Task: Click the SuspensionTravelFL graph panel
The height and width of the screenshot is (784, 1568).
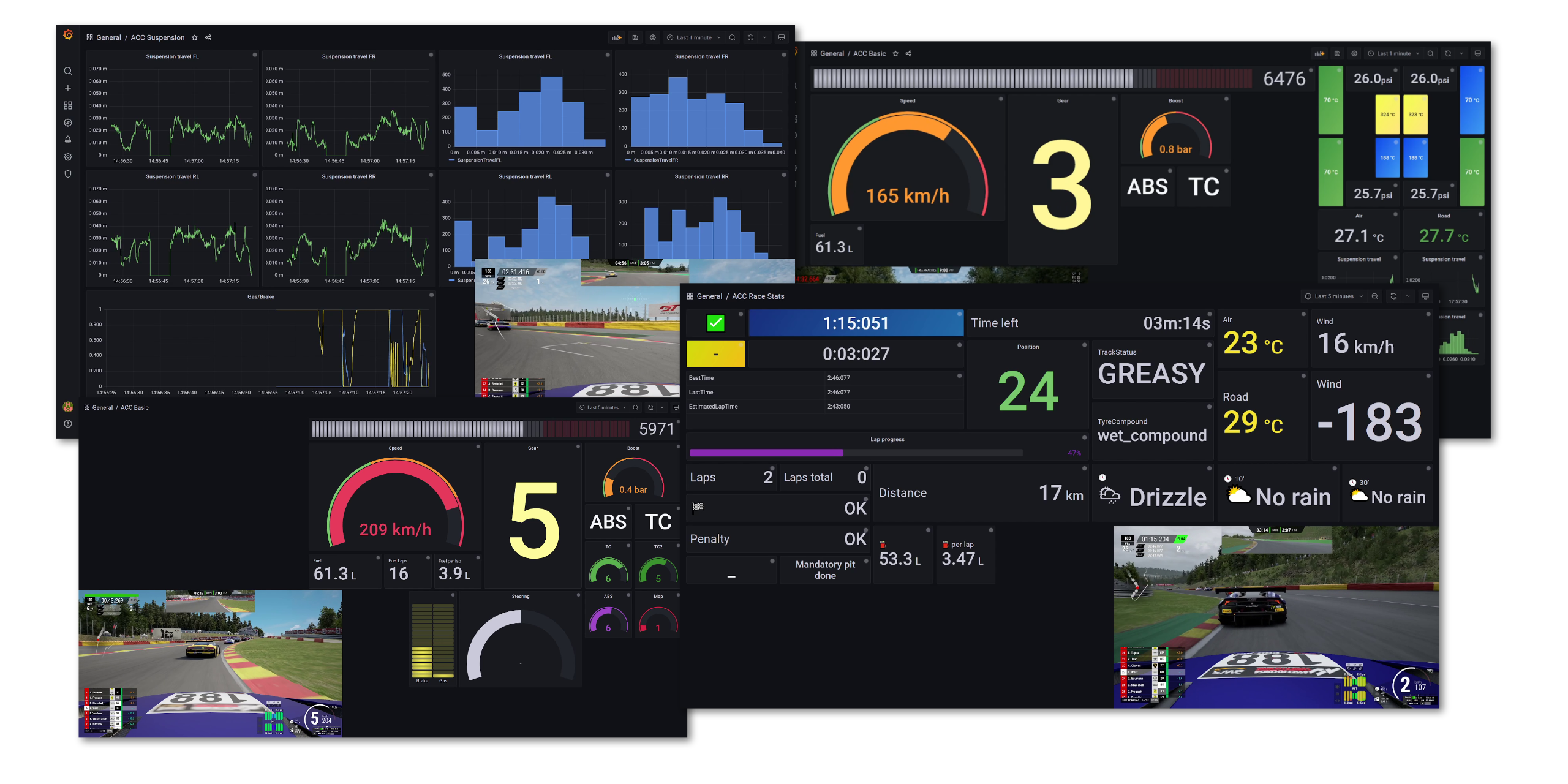Action: tap(174, 110)
